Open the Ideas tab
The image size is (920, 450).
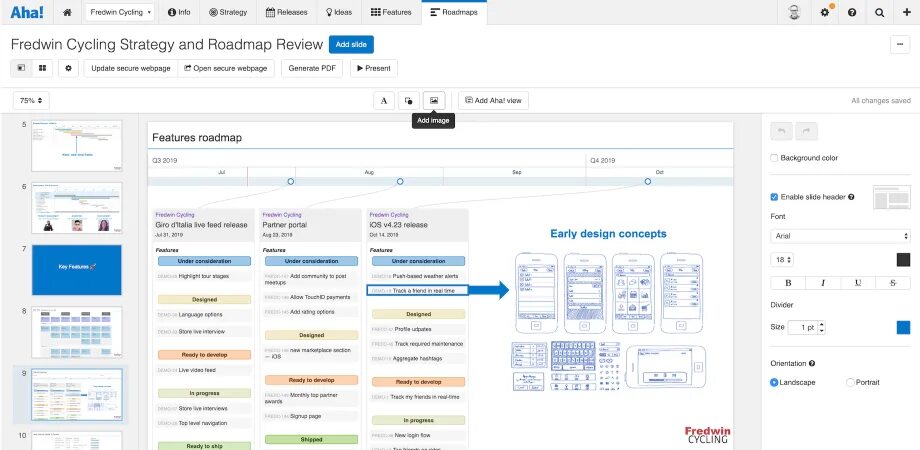pos(339,12)
